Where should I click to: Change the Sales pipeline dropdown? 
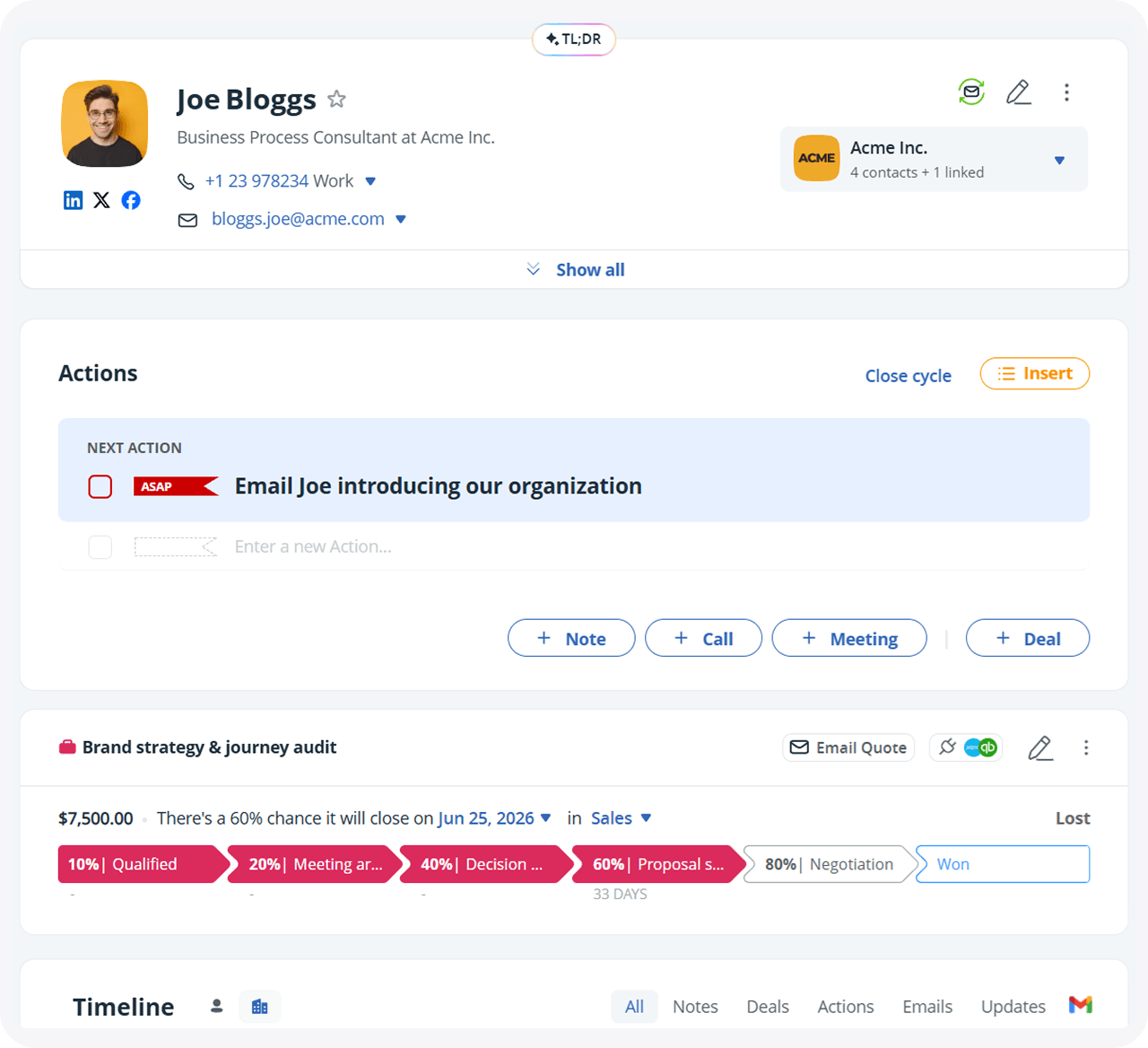621,818
